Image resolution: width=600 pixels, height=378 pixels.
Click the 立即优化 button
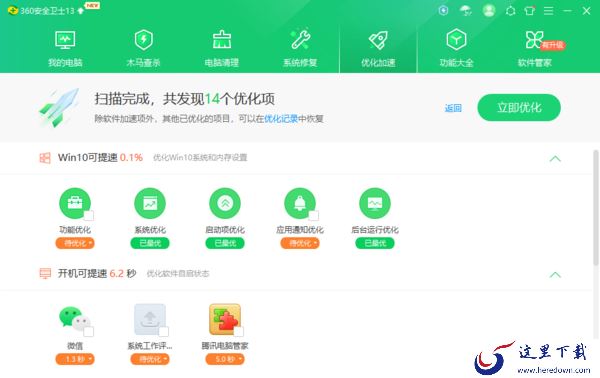pyautogui.click(x=519, y=108)
